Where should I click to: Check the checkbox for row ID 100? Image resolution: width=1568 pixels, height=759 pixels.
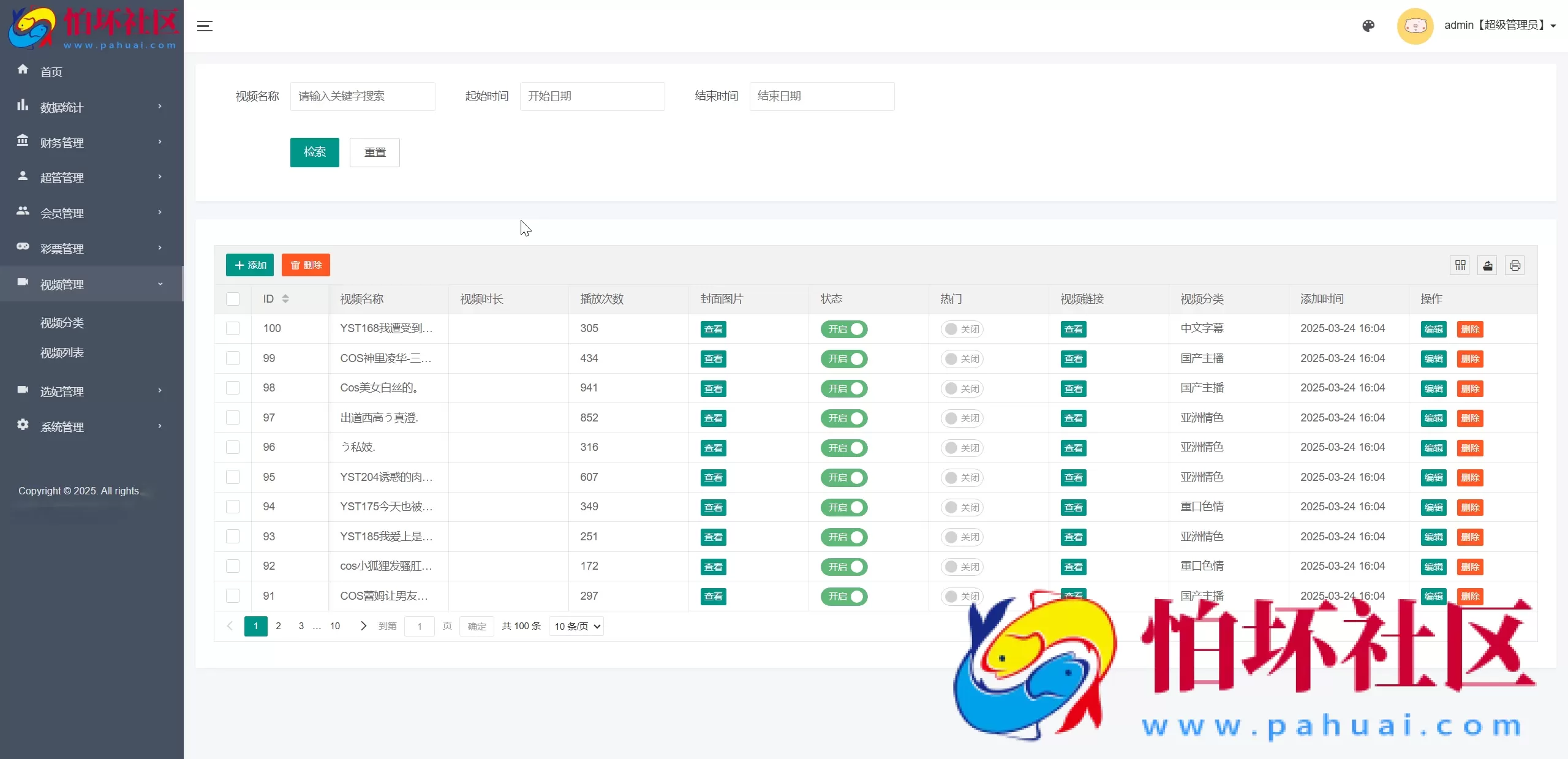[233, 328]
